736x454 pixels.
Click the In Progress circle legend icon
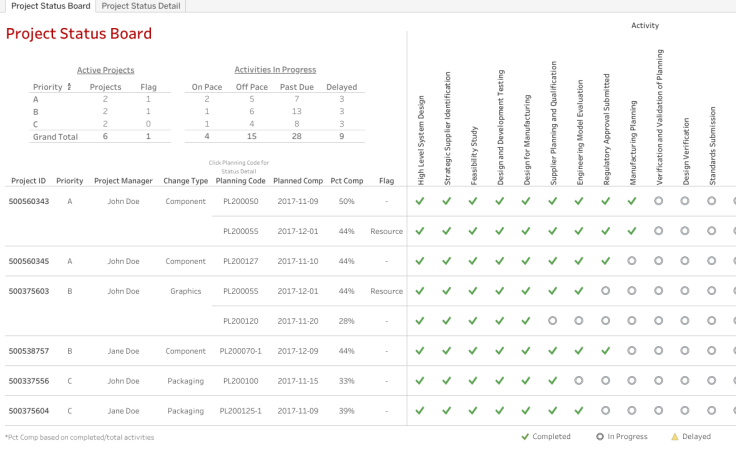click(x=600, y=437)
